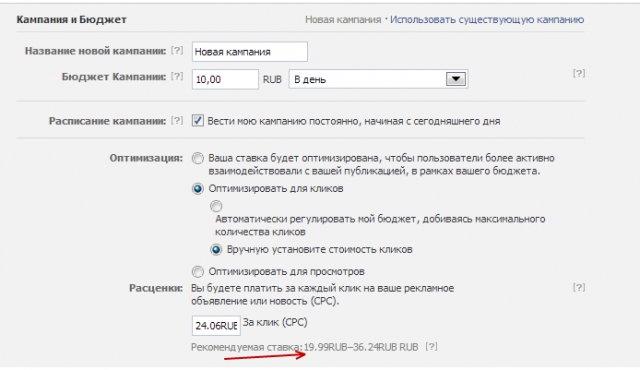
Task: Click the Рекомендуемая ставка range text
Action: click(361, 347)
